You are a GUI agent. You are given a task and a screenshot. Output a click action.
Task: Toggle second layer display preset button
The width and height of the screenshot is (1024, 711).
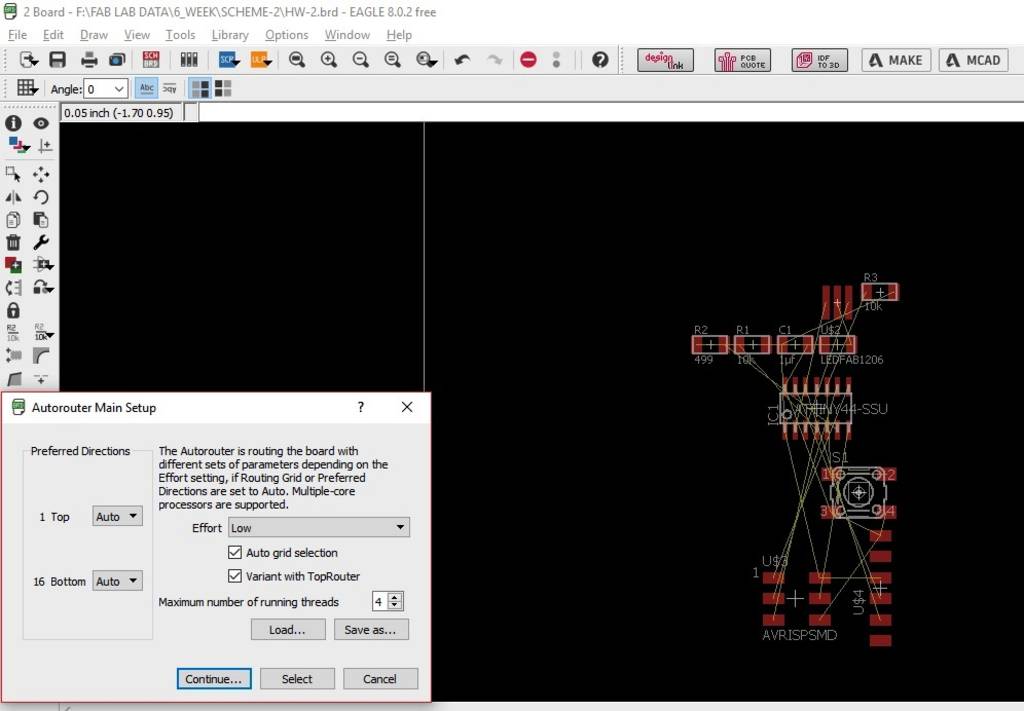223,88
